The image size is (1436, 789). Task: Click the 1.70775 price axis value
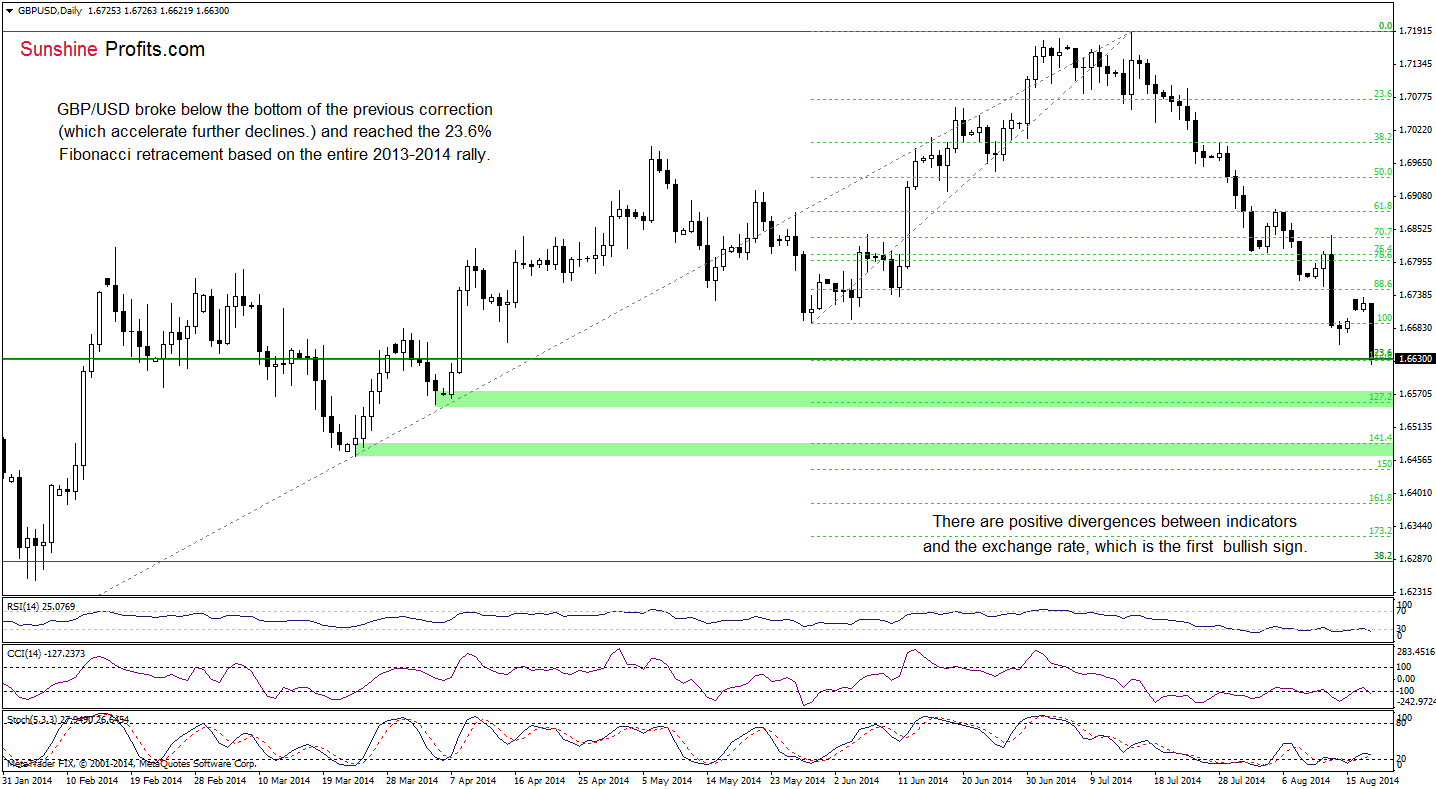tap(1417, 97)
